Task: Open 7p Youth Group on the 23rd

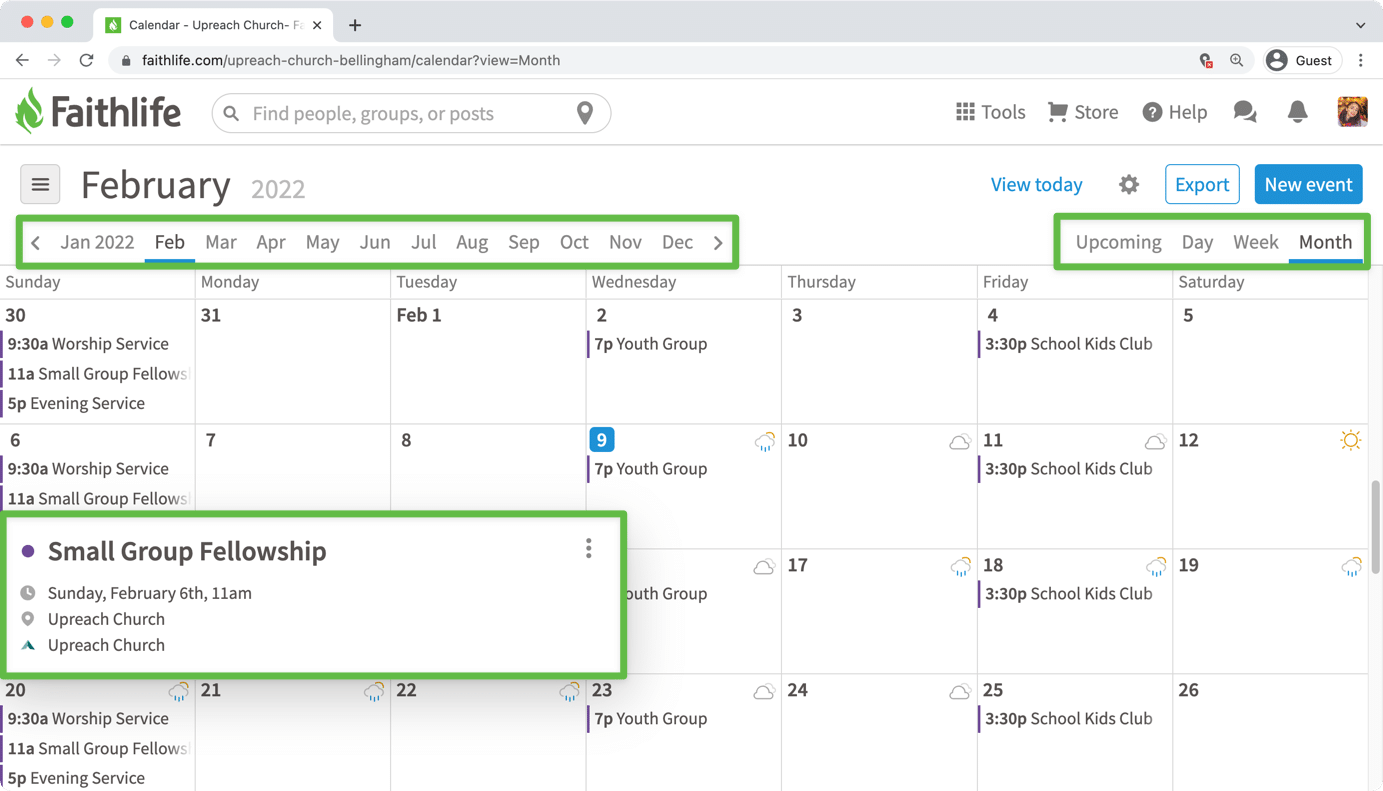Action: click(x=650, y=719)
